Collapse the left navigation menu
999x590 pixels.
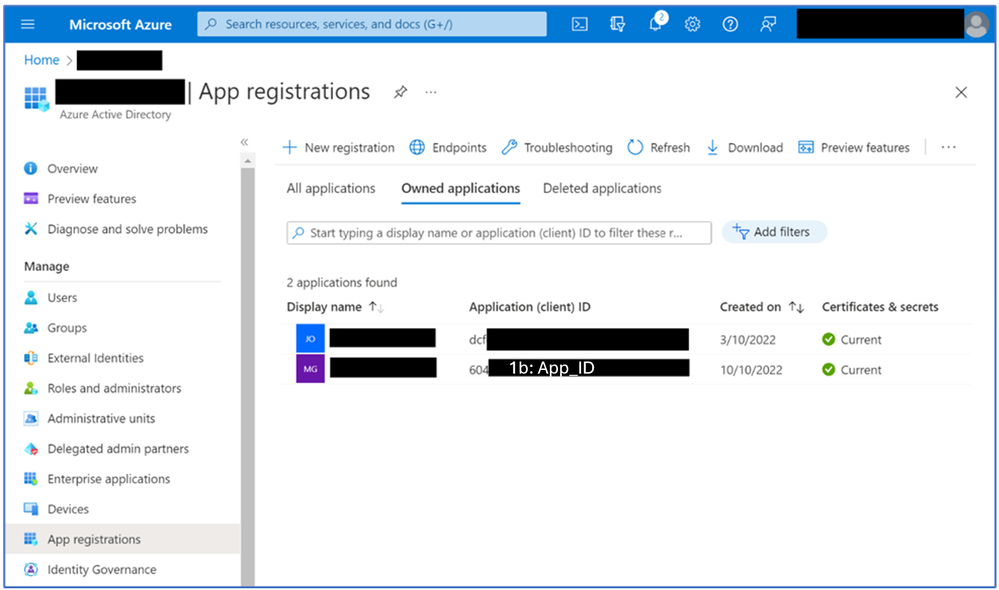click(x=244, y=142)
